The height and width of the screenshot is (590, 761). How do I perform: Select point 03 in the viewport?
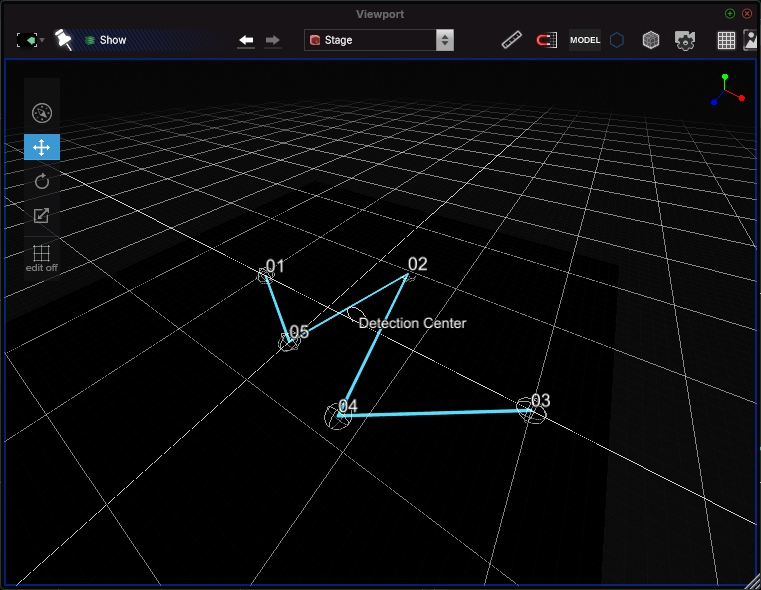tap(531, 410)
